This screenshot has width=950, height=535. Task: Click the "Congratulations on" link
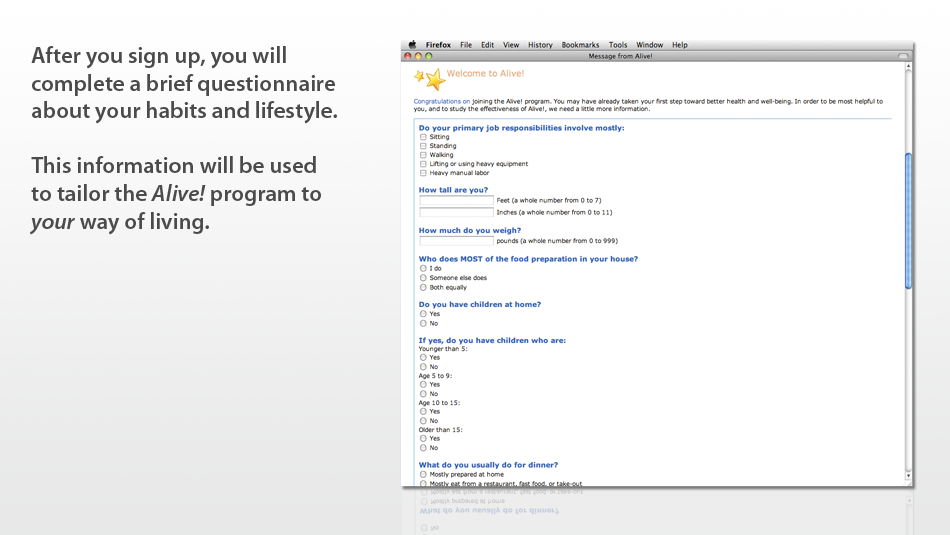click(441, 101)
